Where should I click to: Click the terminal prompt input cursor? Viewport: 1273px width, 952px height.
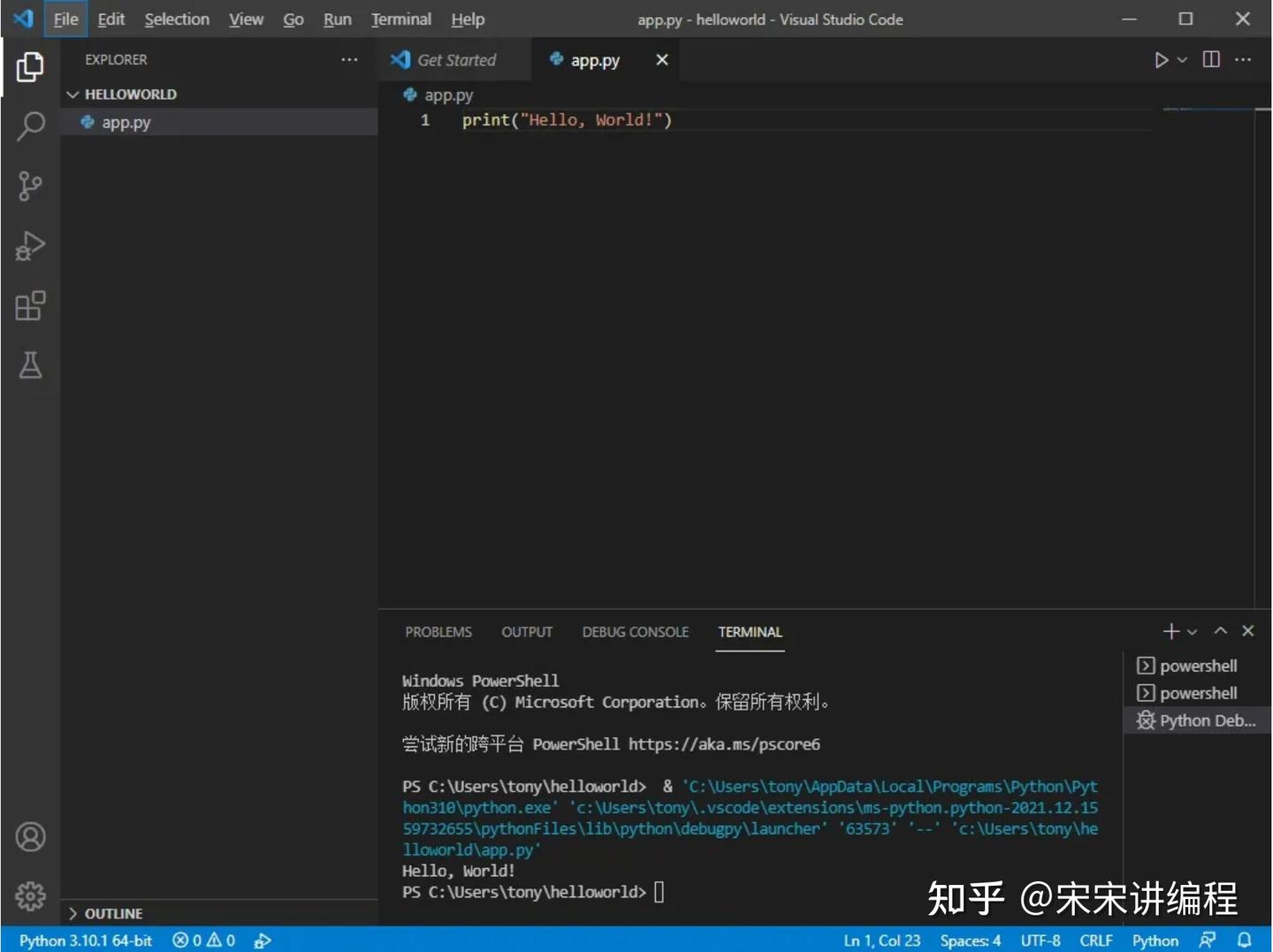tap(659, 892)
